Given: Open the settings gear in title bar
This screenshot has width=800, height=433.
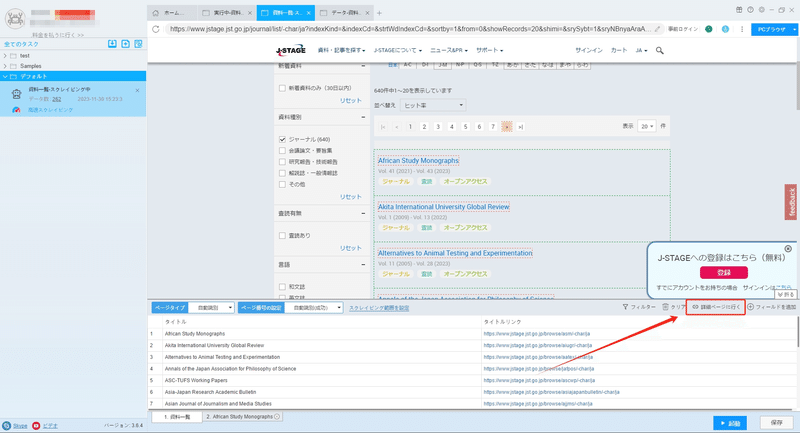Looking at the screenshot, I should pos(761,10).
